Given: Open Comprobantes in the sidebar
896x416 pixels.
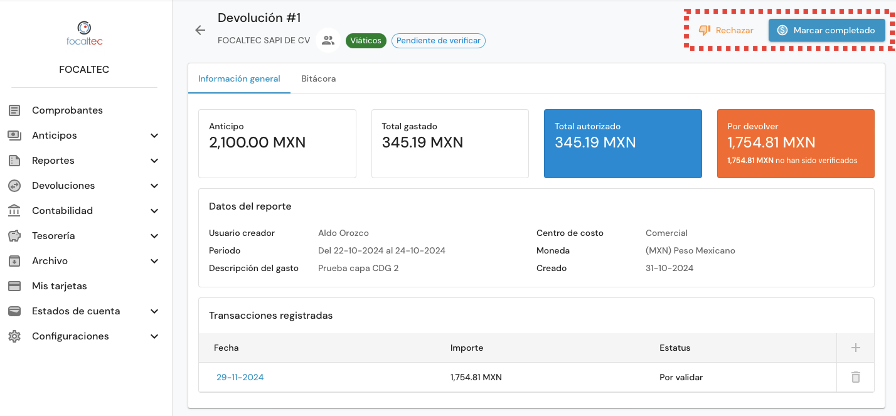Looking at the screenshot, I should pyautogui.click(x=67, y=110).
